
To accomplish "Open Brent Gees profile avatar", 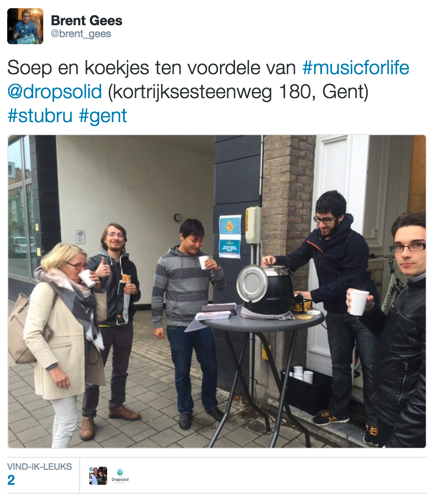I will [x=25, y=26].
